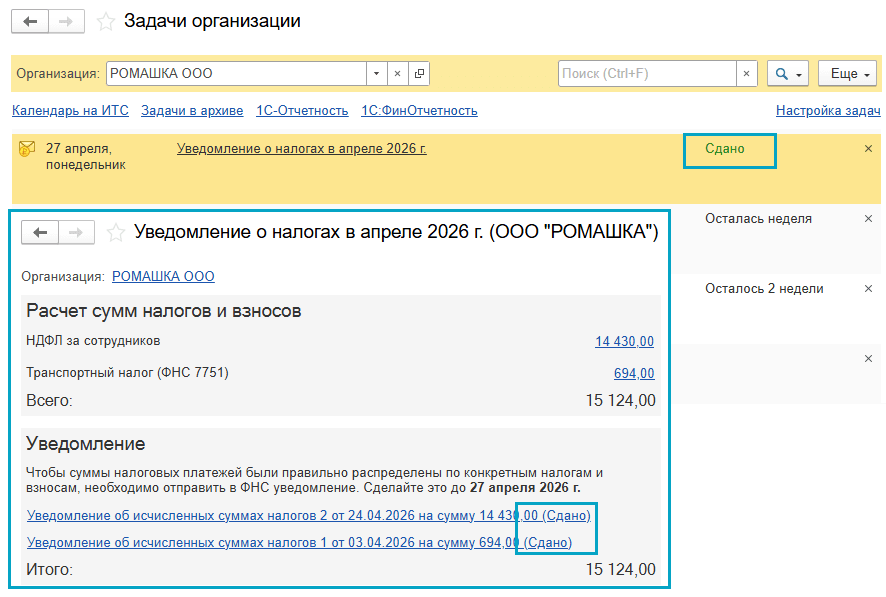Viewport: 886px width, 597px height.
Task: Open Задачи в архиве link
Action: tap(192, 111)
